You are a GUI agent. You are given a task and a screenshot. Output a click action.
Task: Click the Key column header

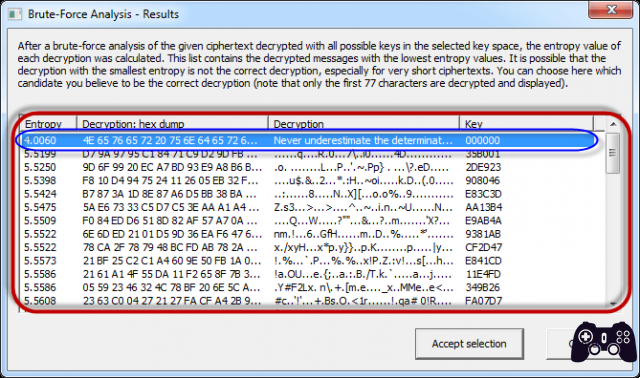point(526,124)
